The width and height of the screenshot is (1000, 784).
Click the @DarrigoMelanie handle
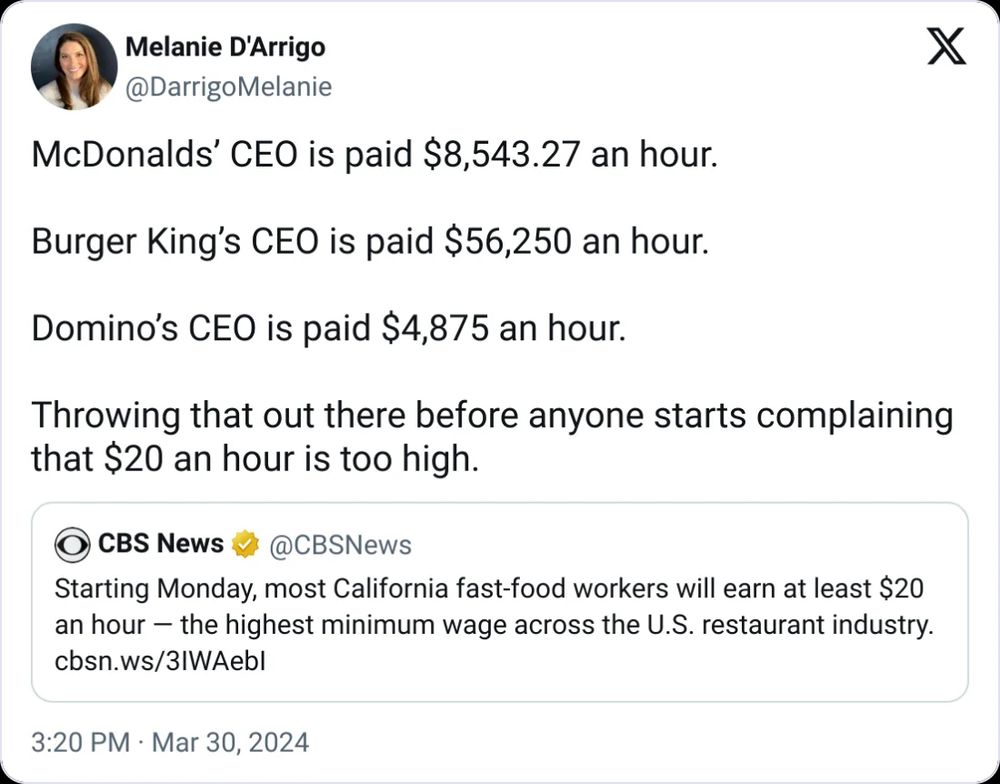pos(229,87)
